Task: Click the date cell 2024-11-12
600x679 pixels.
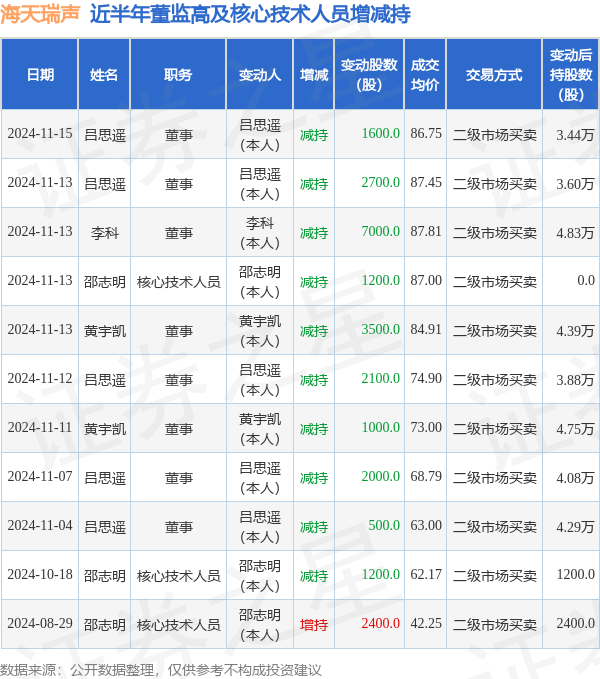Action: [x=40, y=378]
